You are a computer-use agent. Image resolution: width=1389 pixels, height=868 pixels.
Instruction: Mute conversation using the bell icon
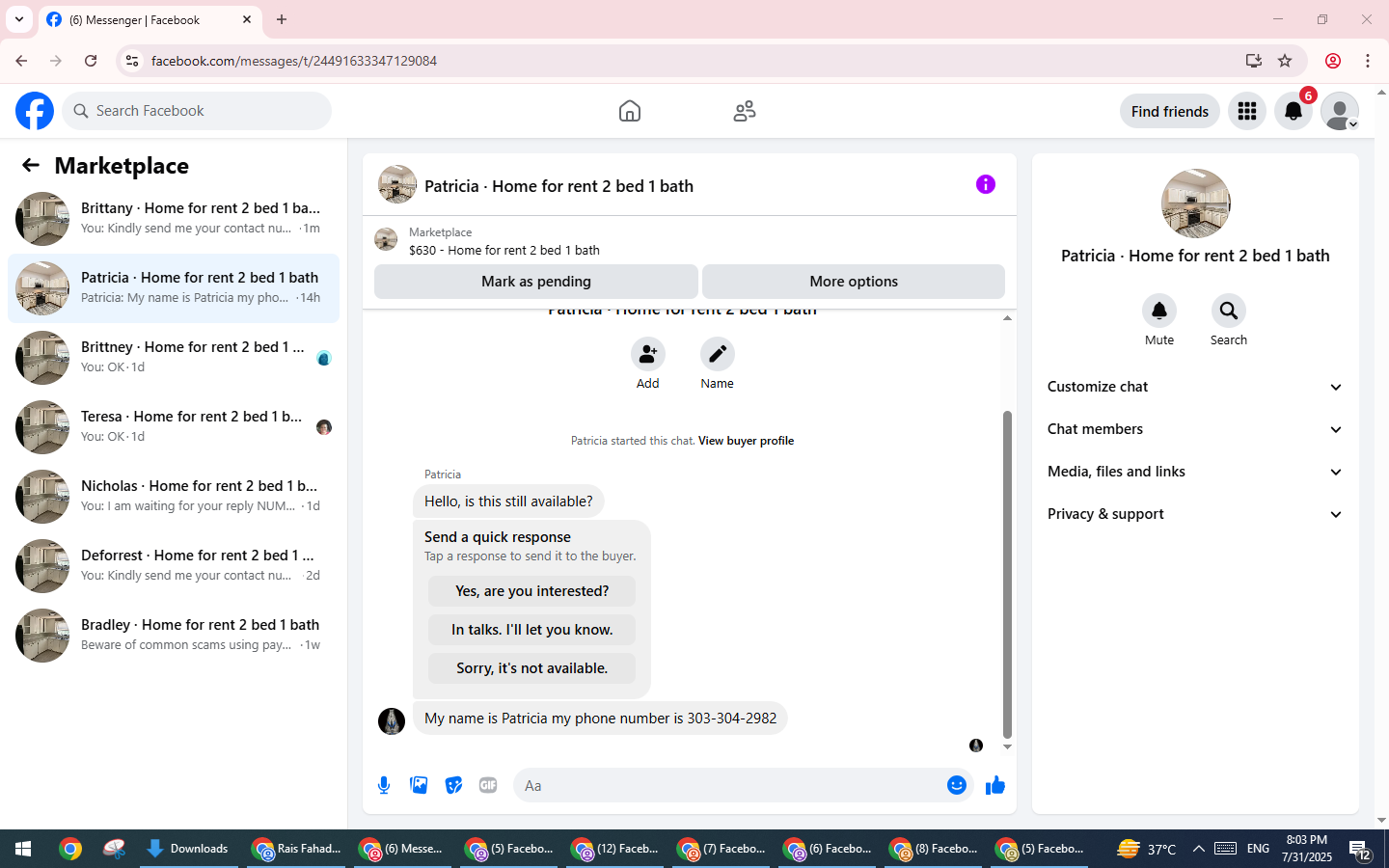[1159, 311]
